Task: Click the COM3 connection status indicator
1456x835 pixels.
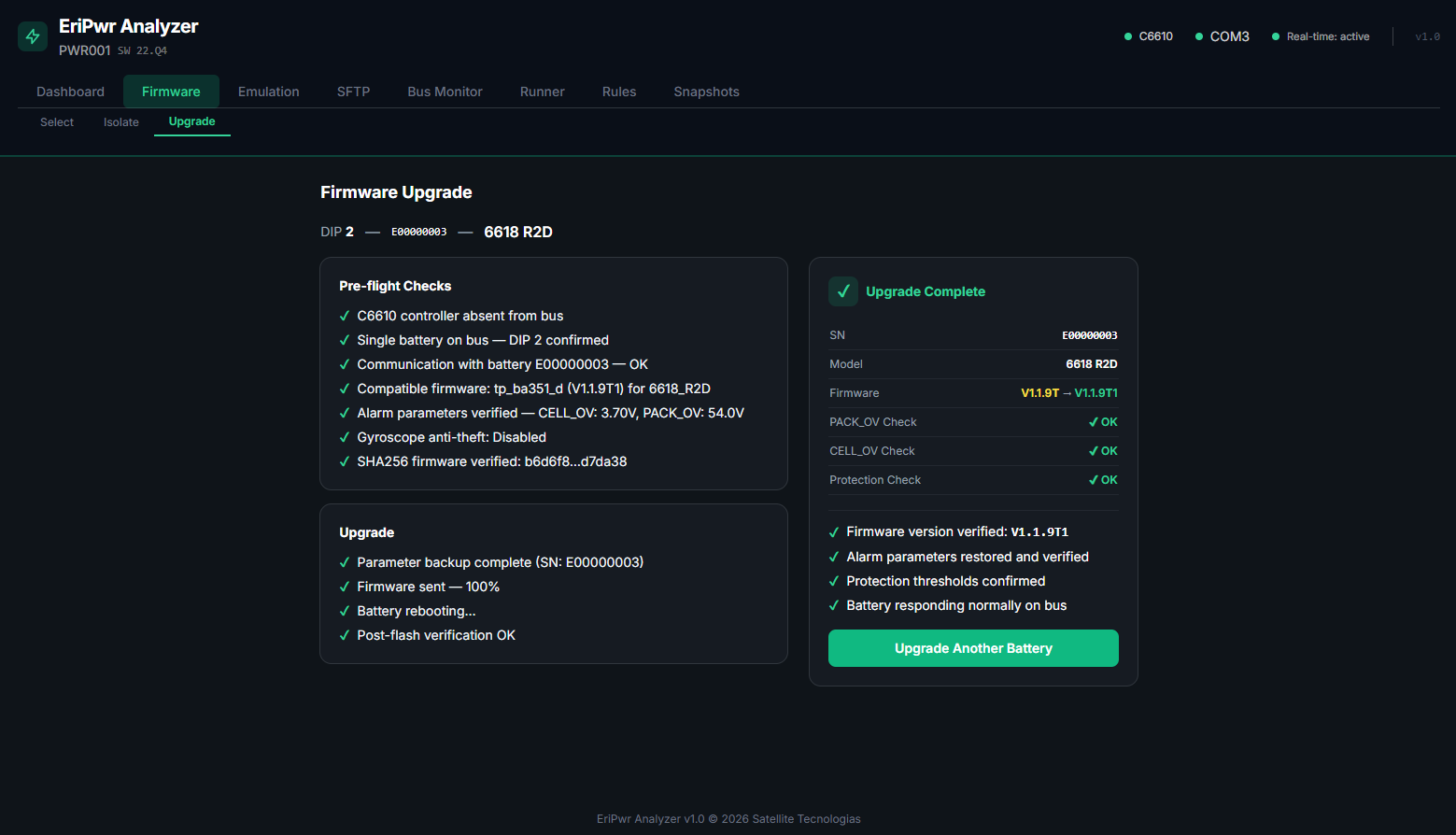Action: 1223,36
